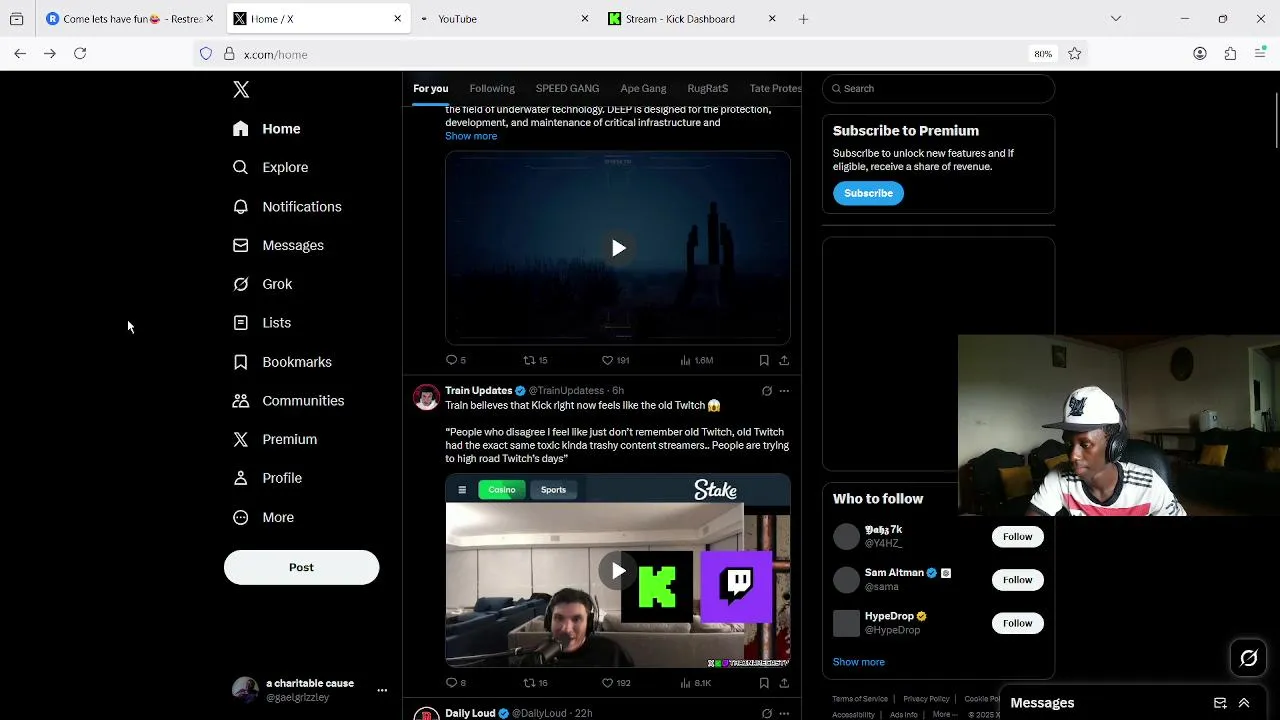
Task: Switch to the RugRatS tab
Action: click(x=708, y=89)
